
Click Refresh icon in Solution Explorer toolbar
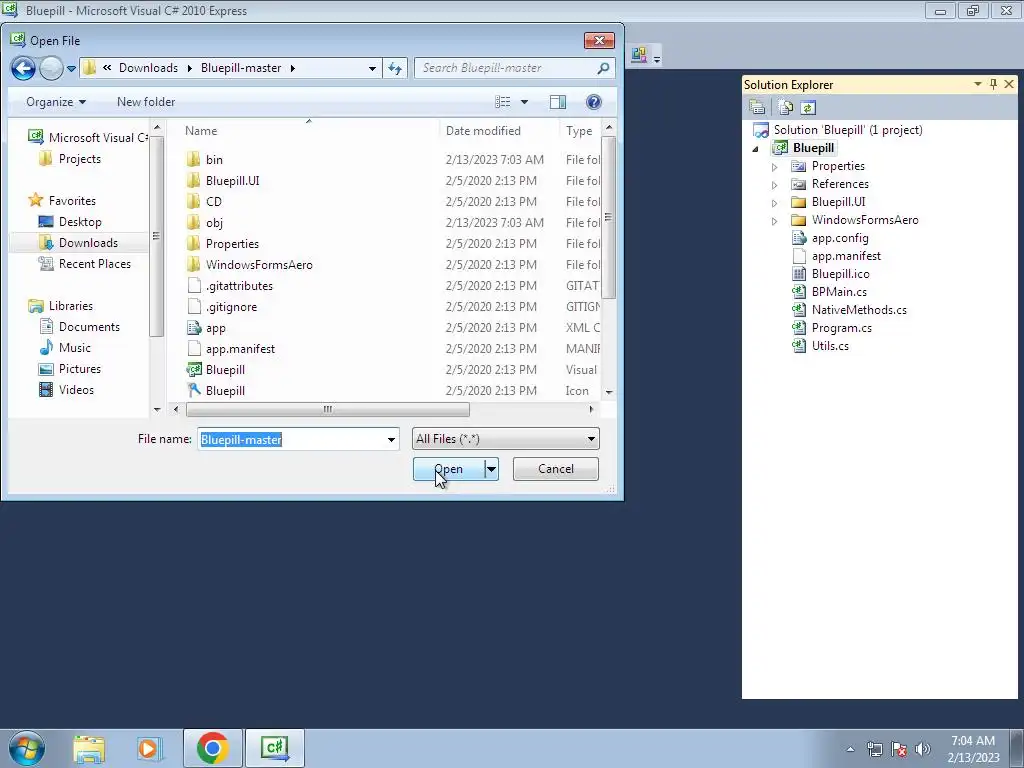(x=808, y=108)
